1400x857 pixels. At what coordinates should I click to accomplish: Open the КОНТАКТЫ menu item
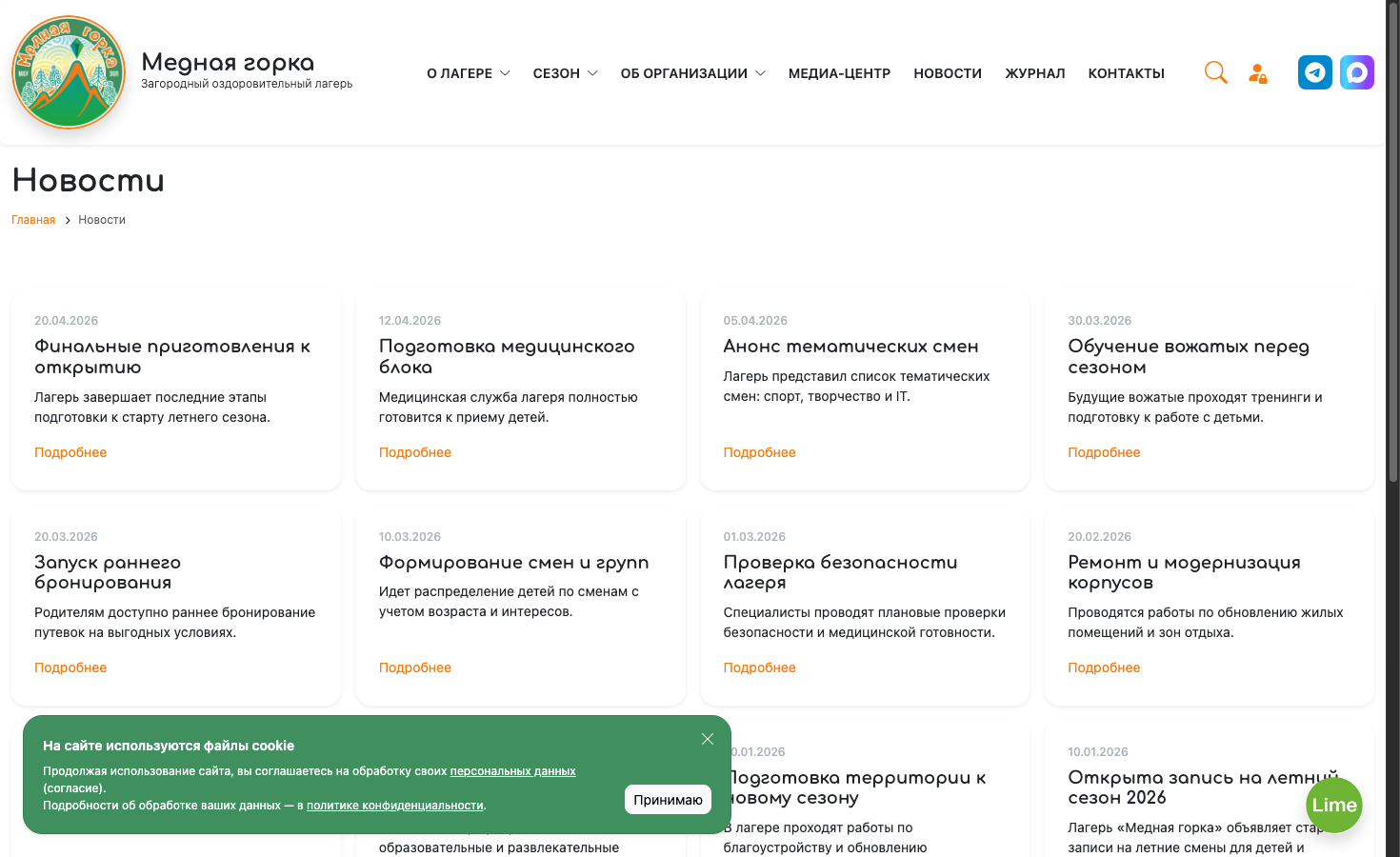coord(1127,73)
